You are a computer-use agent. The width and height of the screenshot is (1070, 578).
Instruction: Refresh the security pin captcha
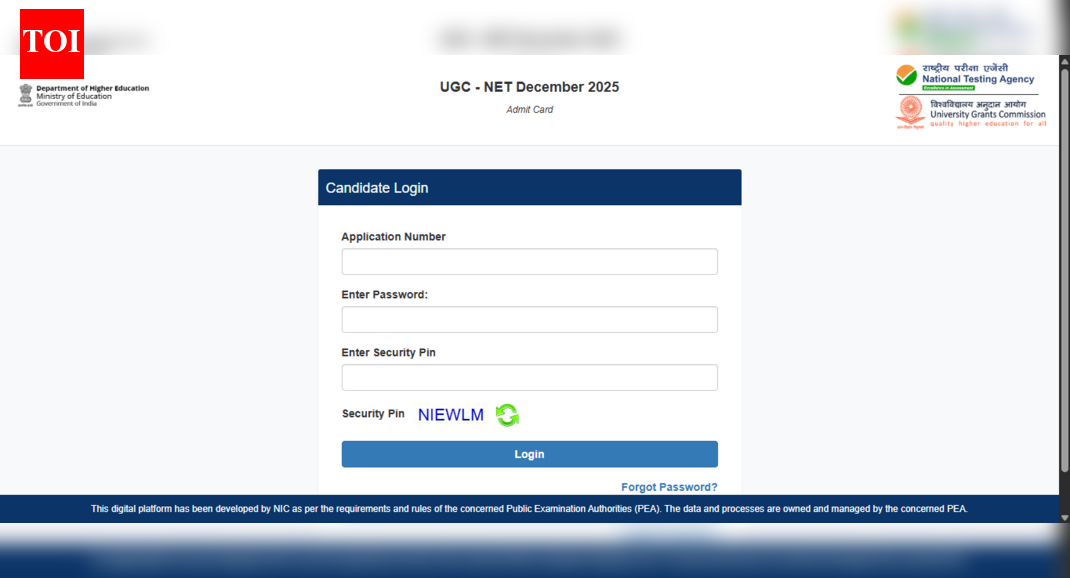(x=506, y=414)
